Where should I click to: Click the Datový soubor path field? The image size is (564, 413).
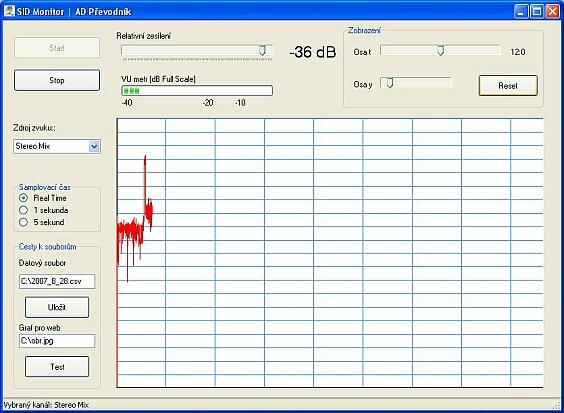coord(57,281)
